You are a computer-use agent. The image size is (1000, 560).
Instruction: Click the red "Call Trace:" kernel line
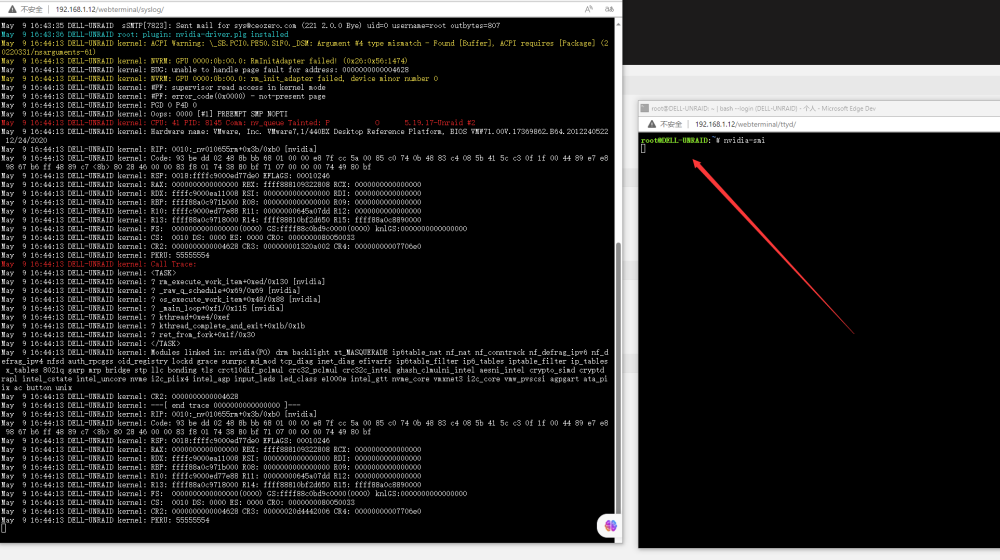point(99,264)
